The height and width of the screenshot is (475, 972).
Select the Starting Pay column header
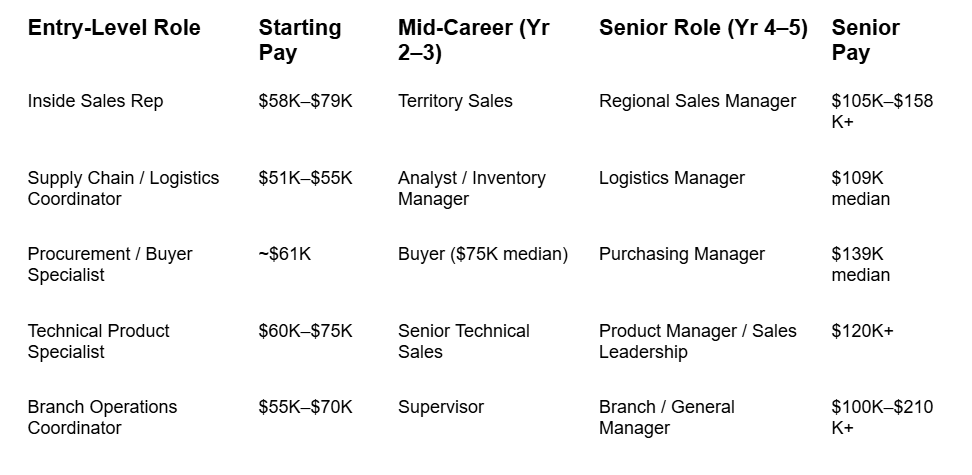(x=300, y=40)
